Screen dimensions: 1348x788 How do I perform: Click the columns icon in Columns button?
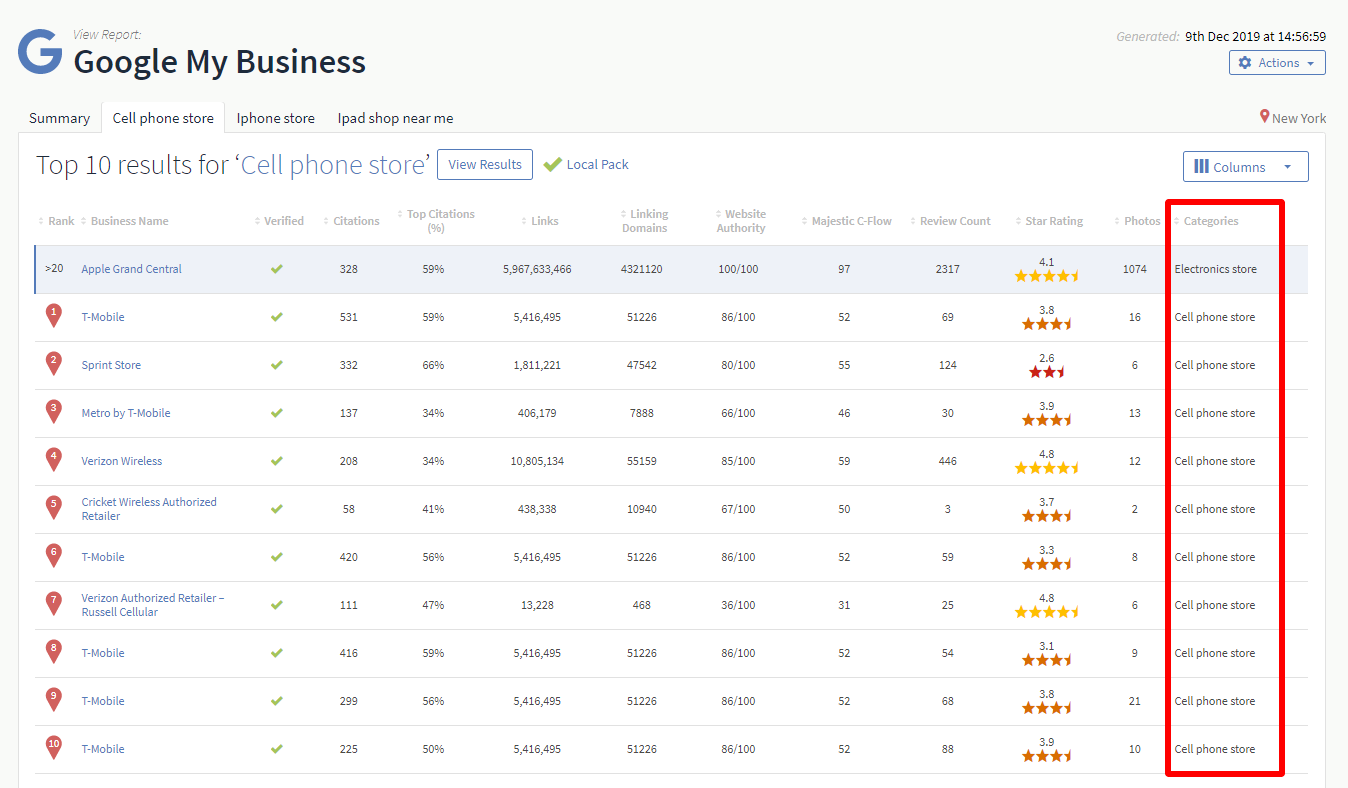click(1202, 166)
